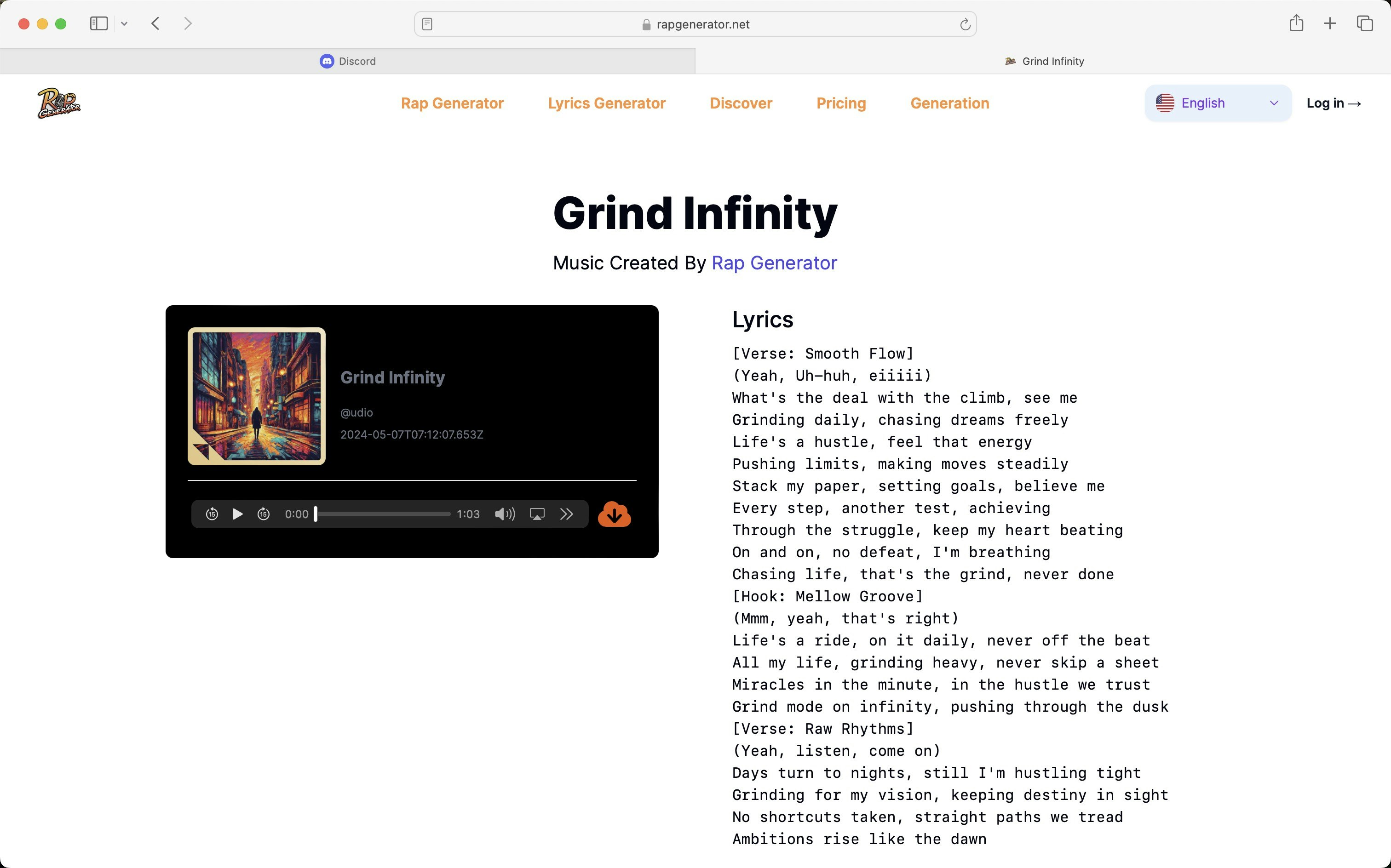Switch to the Discord tab
The height and width of the screenshot is (868, 1391).
coord(347,61)
